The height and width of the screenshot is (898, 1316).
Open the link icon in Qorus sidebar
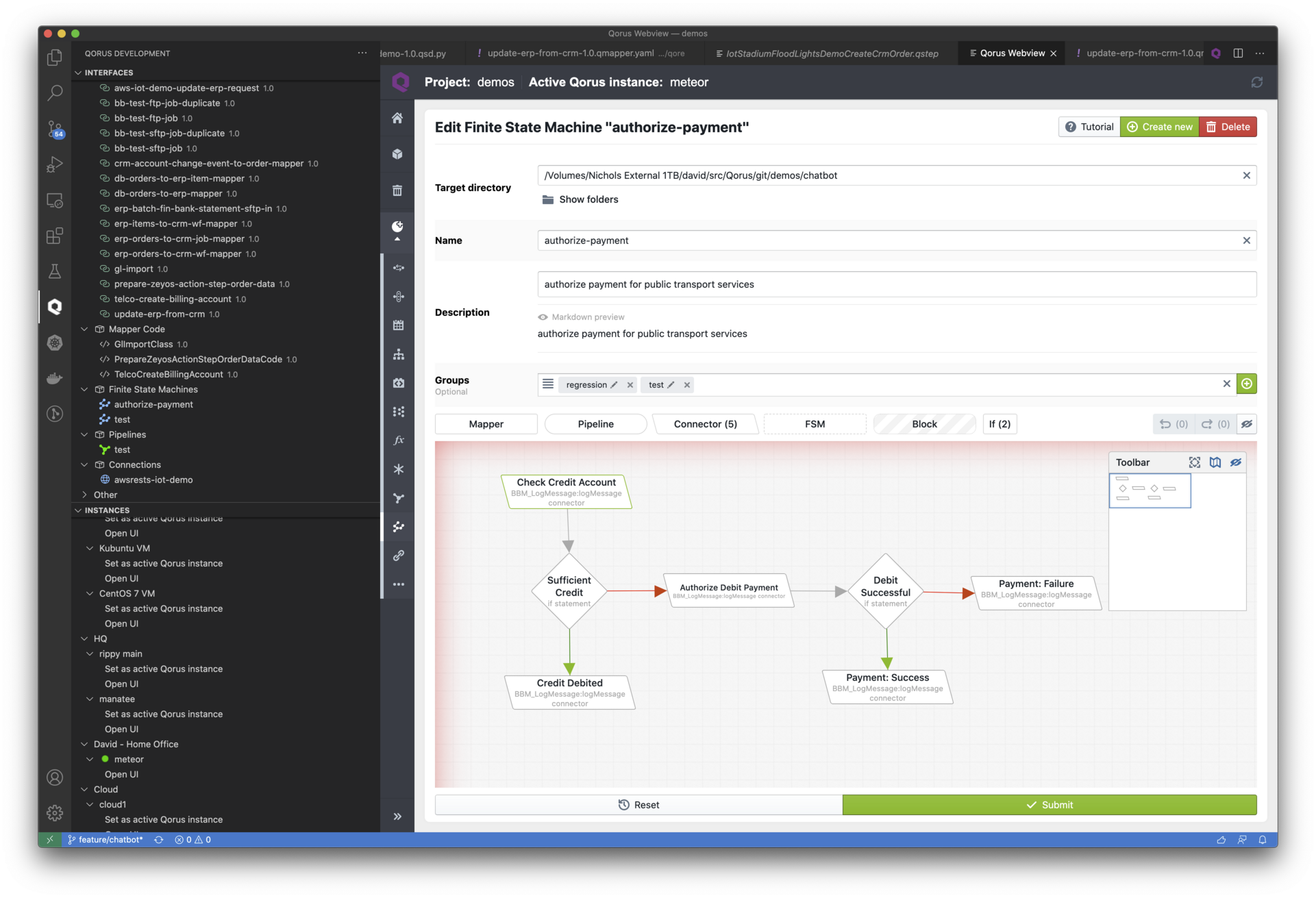pos(398,556)
